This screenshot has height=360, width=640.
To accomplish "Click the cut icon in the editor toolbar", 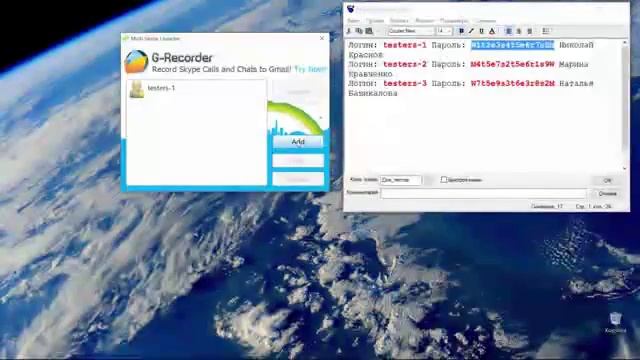I will [349, 31].
